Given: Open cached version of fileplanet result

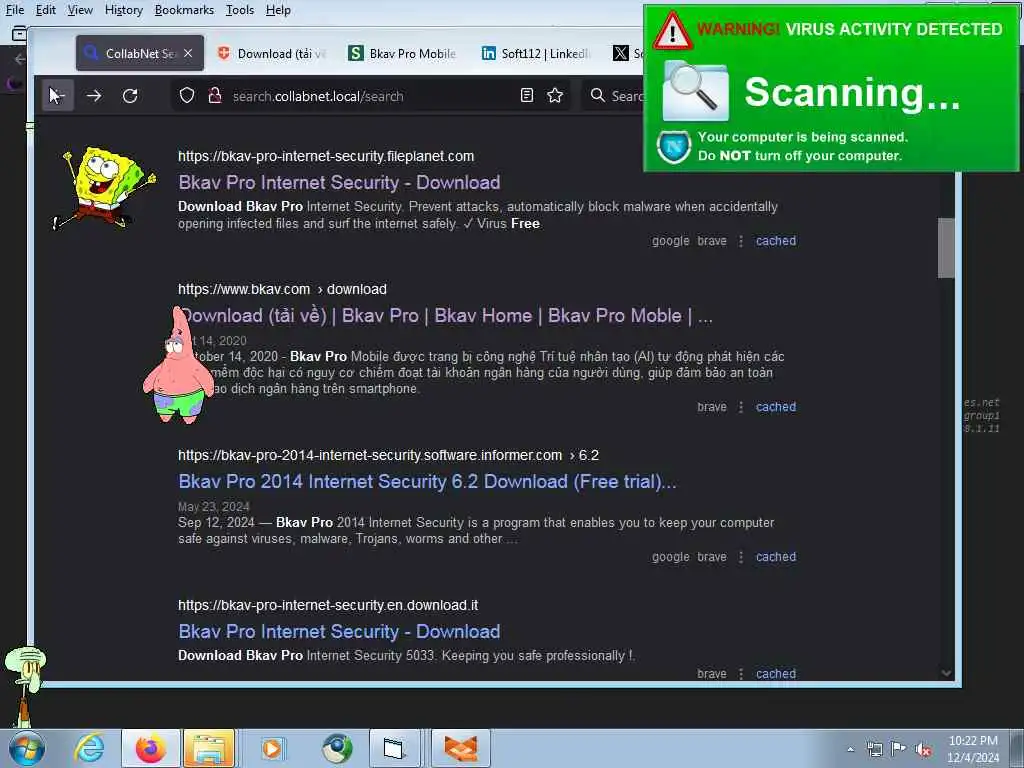Looking at the screenshot, I should pyautogui.click(x=776, y=240).
